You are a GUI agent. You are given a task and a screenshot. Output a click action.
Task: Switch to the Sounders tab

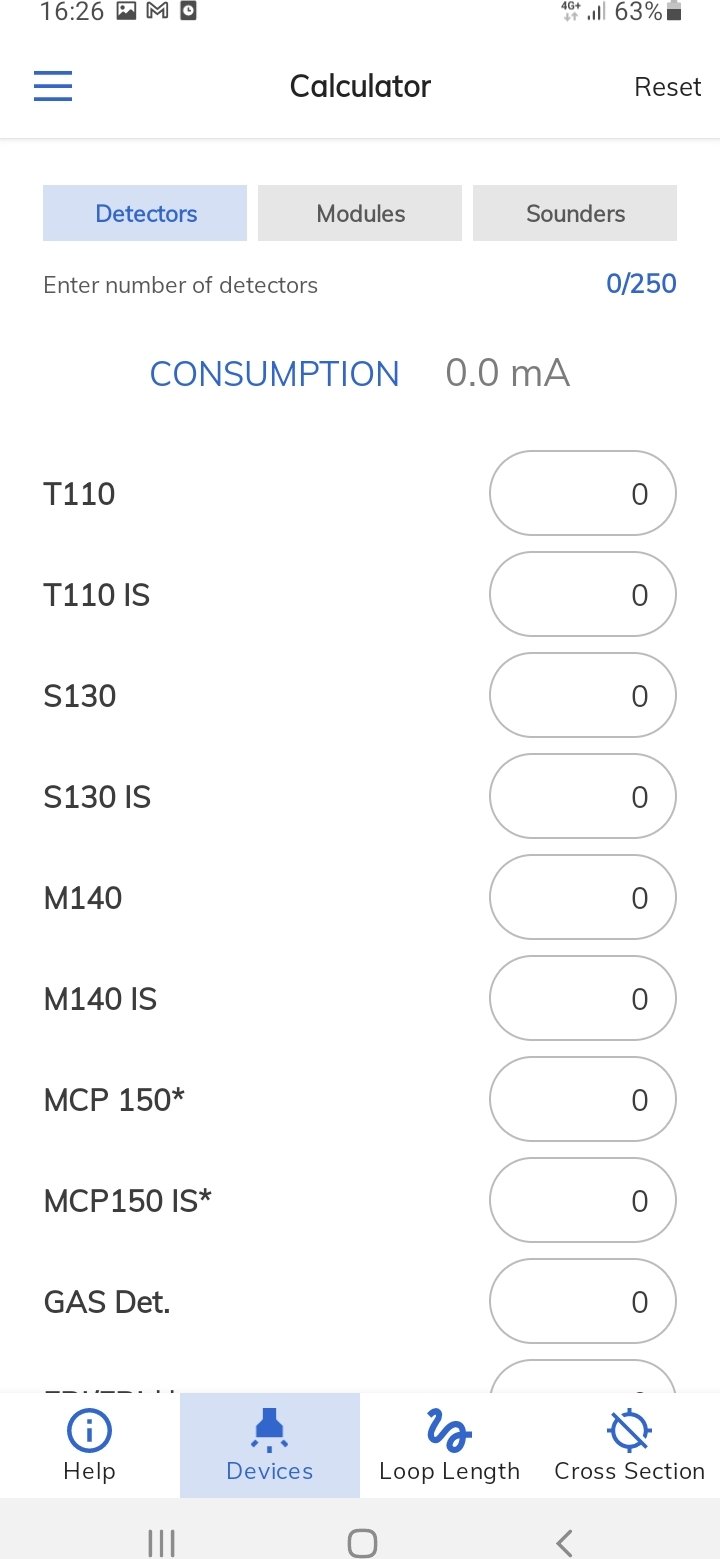(x=575, y=213)
